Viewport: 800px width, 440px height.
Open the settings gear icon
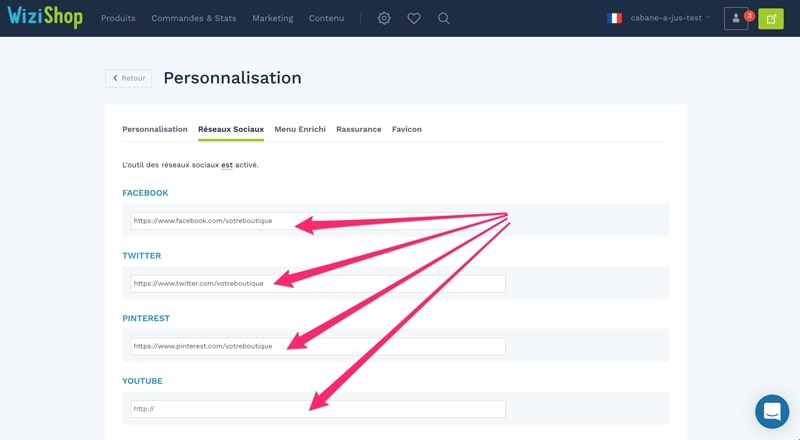pyautogui.click(x=384, y=18)
